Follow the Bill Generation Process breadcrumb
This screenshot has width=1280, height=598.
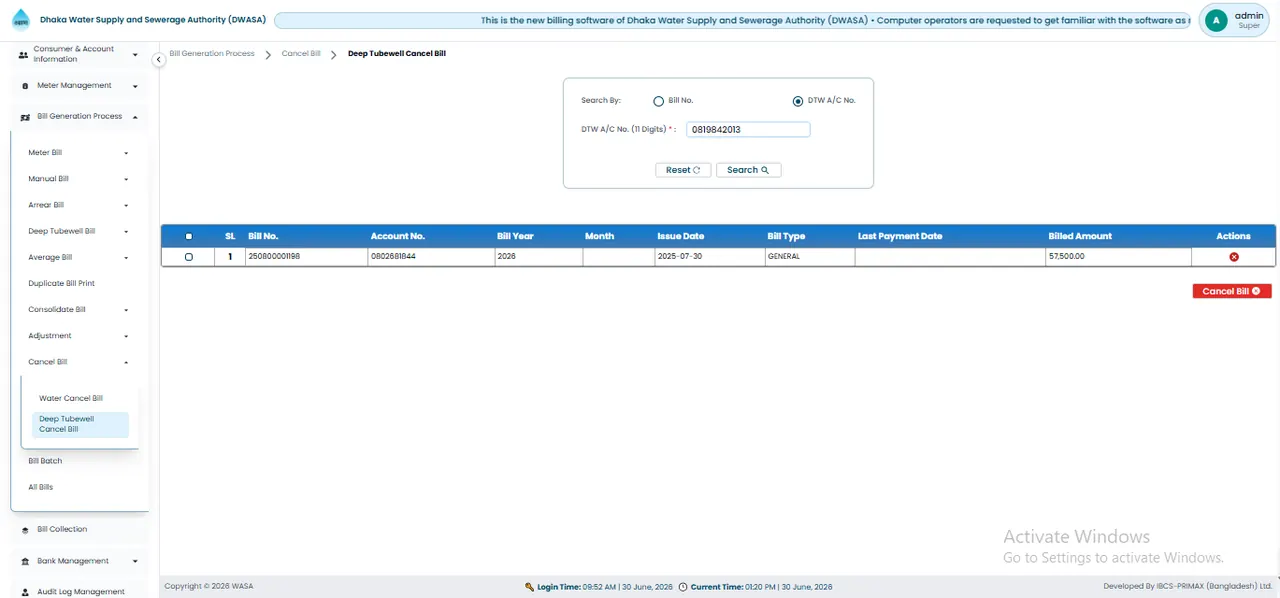tap(212, 53)
